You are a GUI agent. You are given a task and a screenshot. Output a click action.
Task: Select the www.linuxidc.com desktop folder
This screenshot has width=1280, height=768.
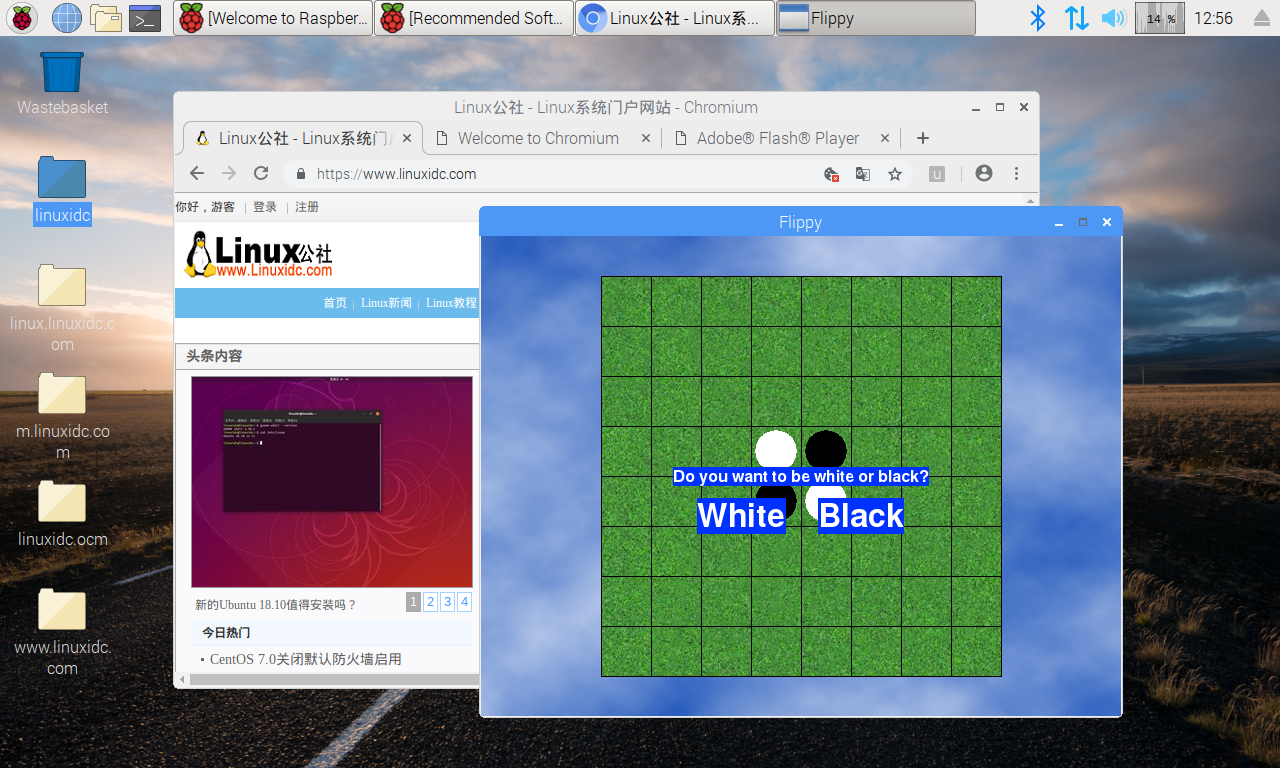click(62, 632)
